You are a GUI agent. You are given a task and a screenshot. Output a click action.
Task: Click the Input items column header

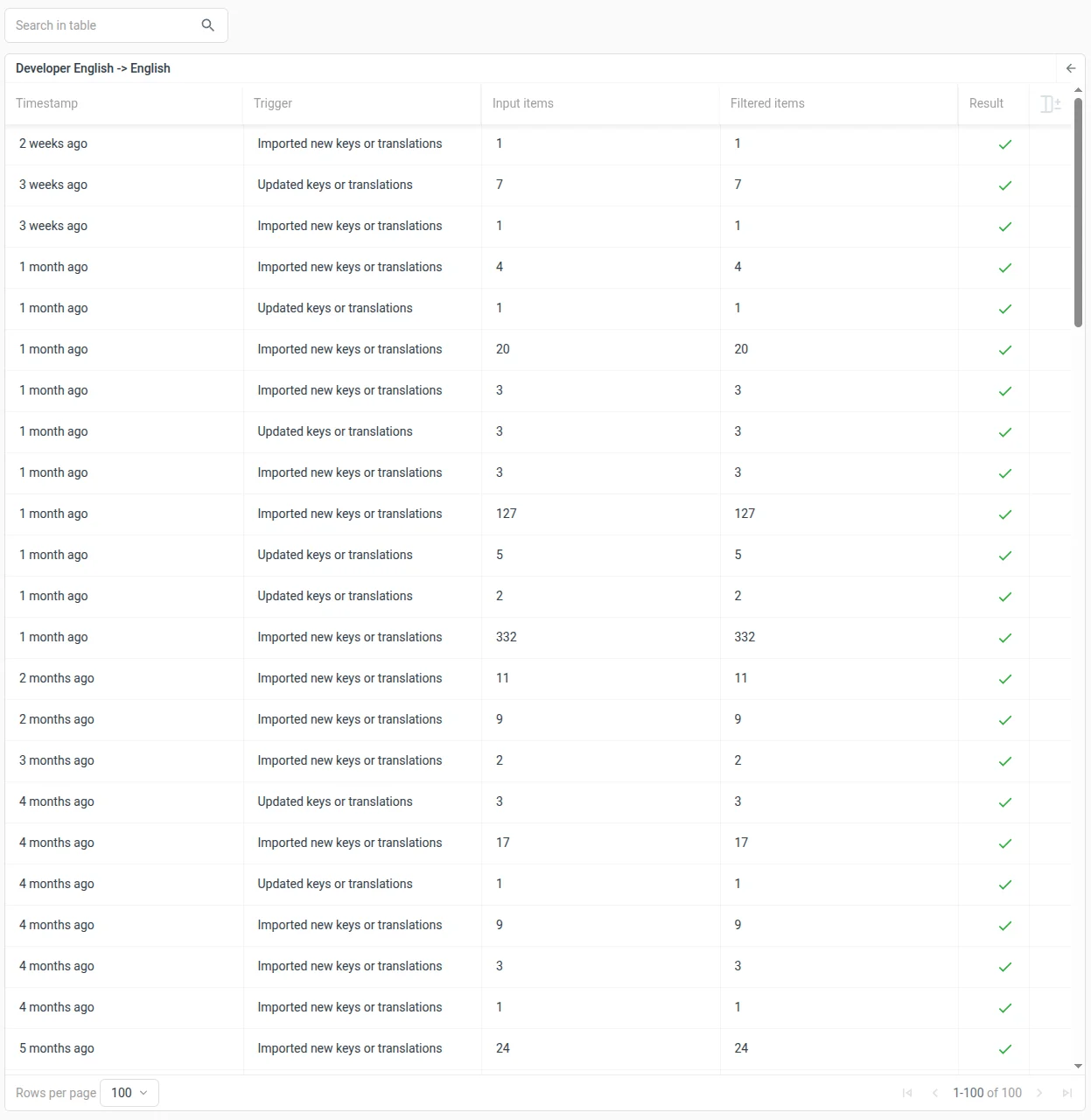click(x=523, y=103)
